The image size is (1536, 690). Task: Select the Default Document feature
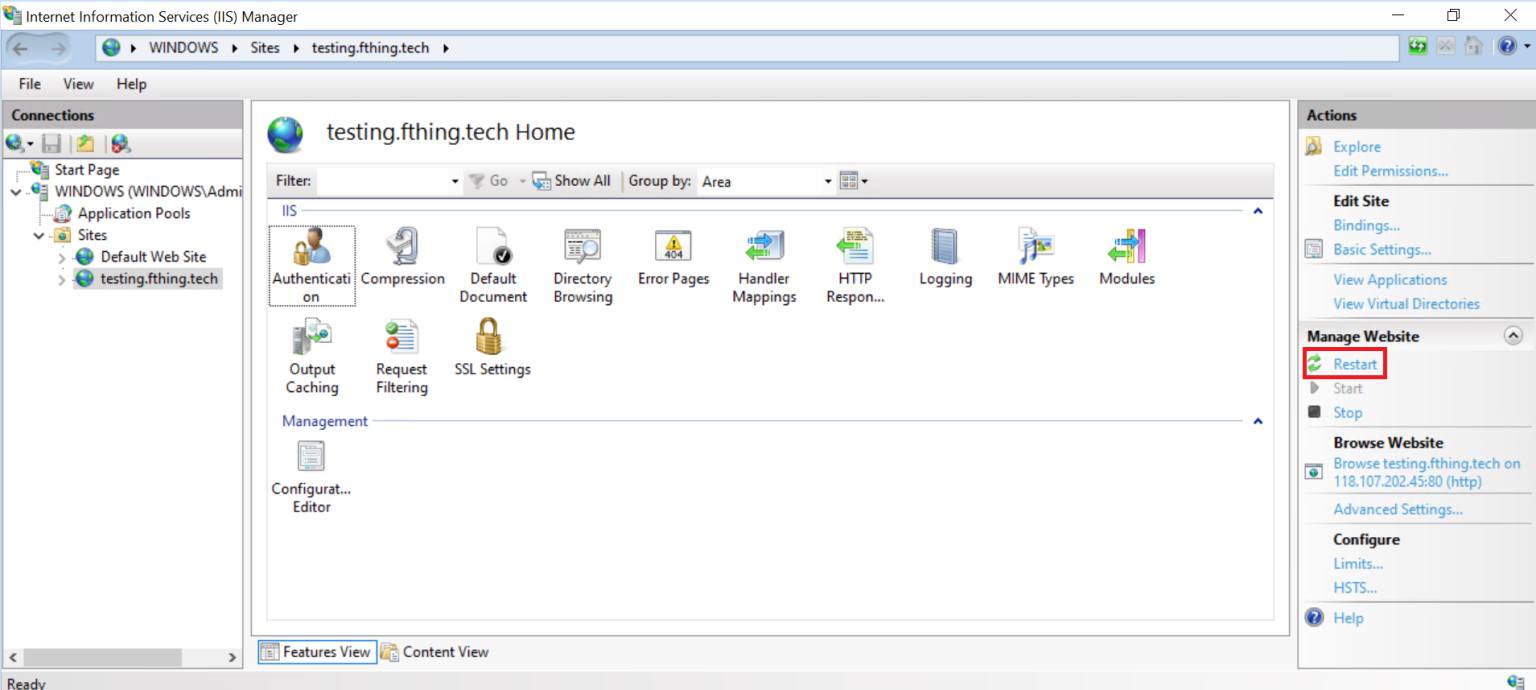(493, 255)
